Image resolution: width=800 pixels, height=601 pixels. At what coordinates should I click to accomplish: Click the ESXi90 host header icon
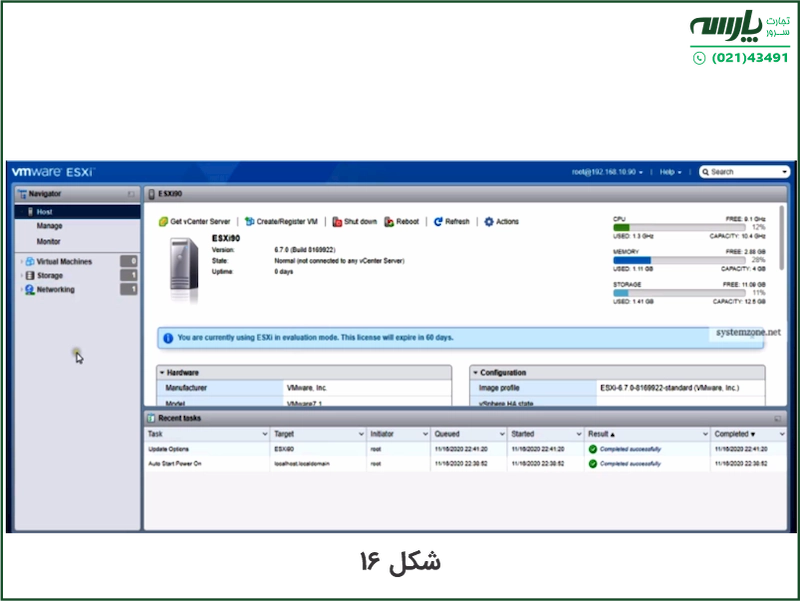pos(152,194)
